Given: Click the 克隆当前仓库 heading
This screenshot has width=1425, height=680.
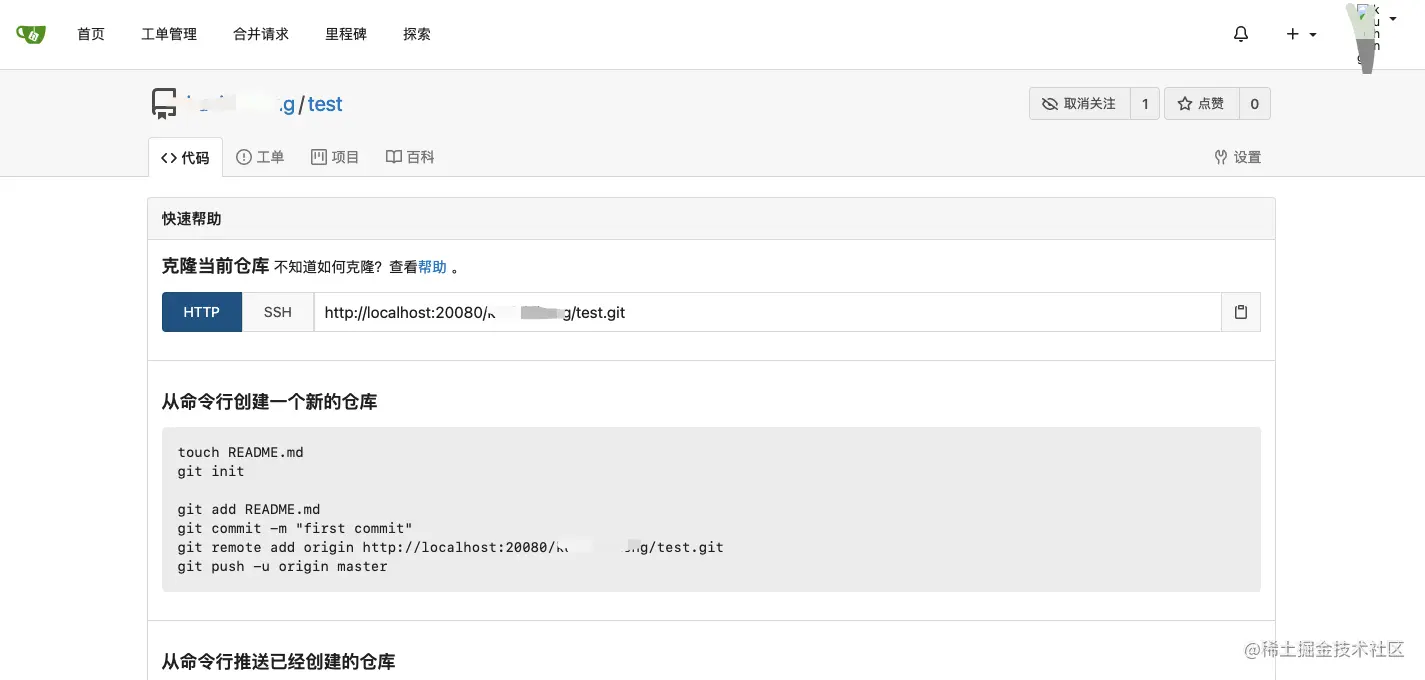Looking at the screenshot, I should [x=215, y=266].
